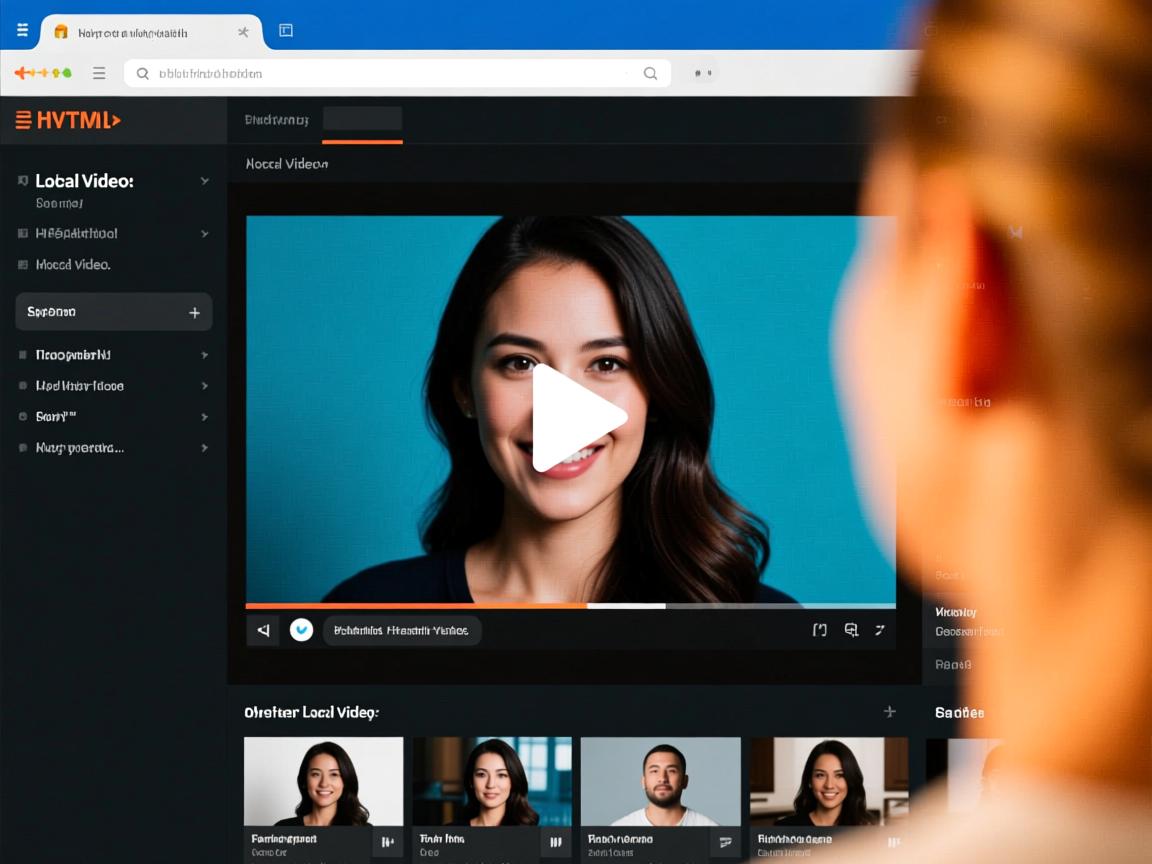Click the bracket fullscreen icon in player controls
1152x864 pixels.
[x=819, y=630]
